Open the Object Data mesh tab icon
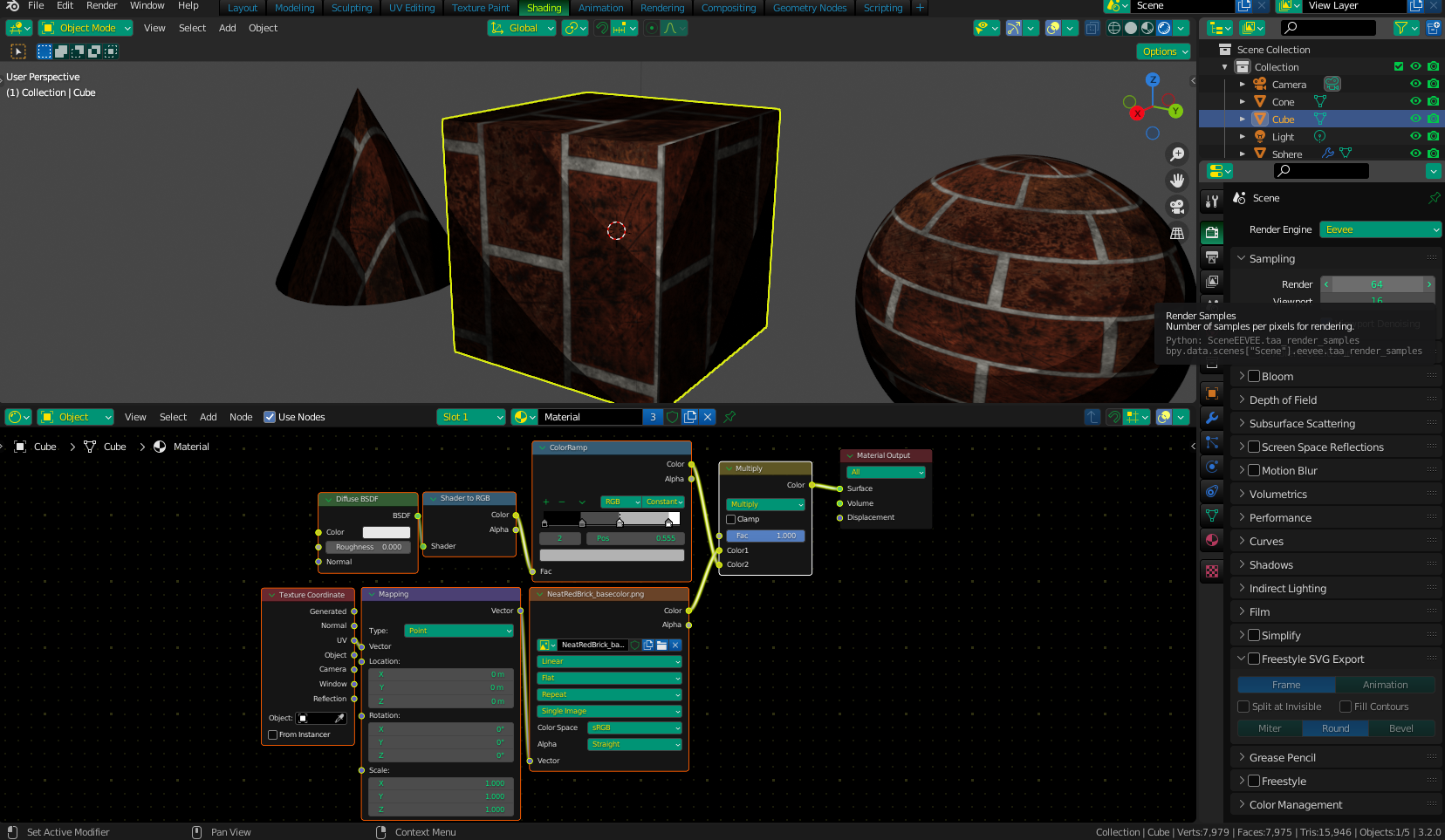Screen dimensions: 1445x840 1212,516
